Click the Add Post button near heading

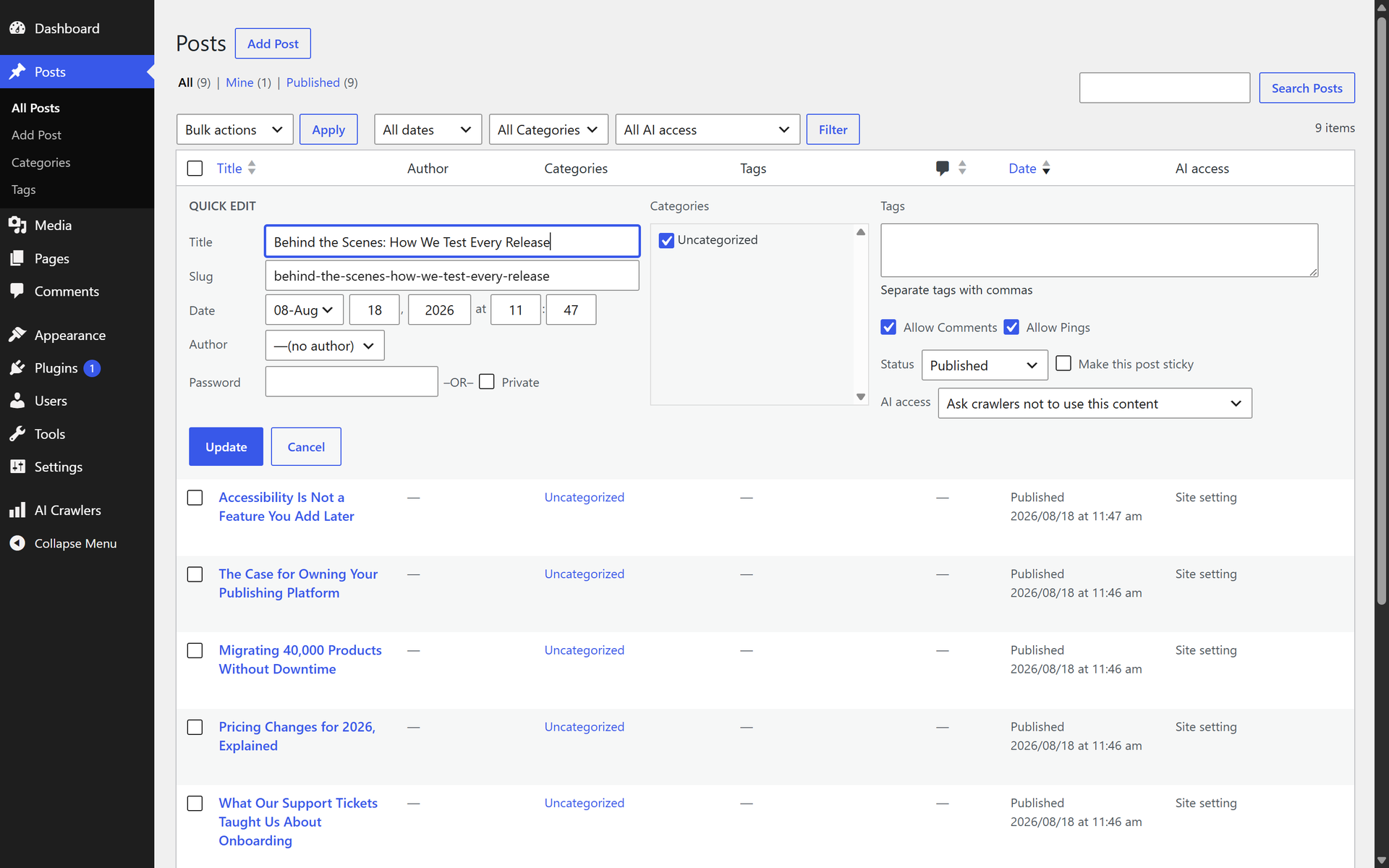point(273,43)
